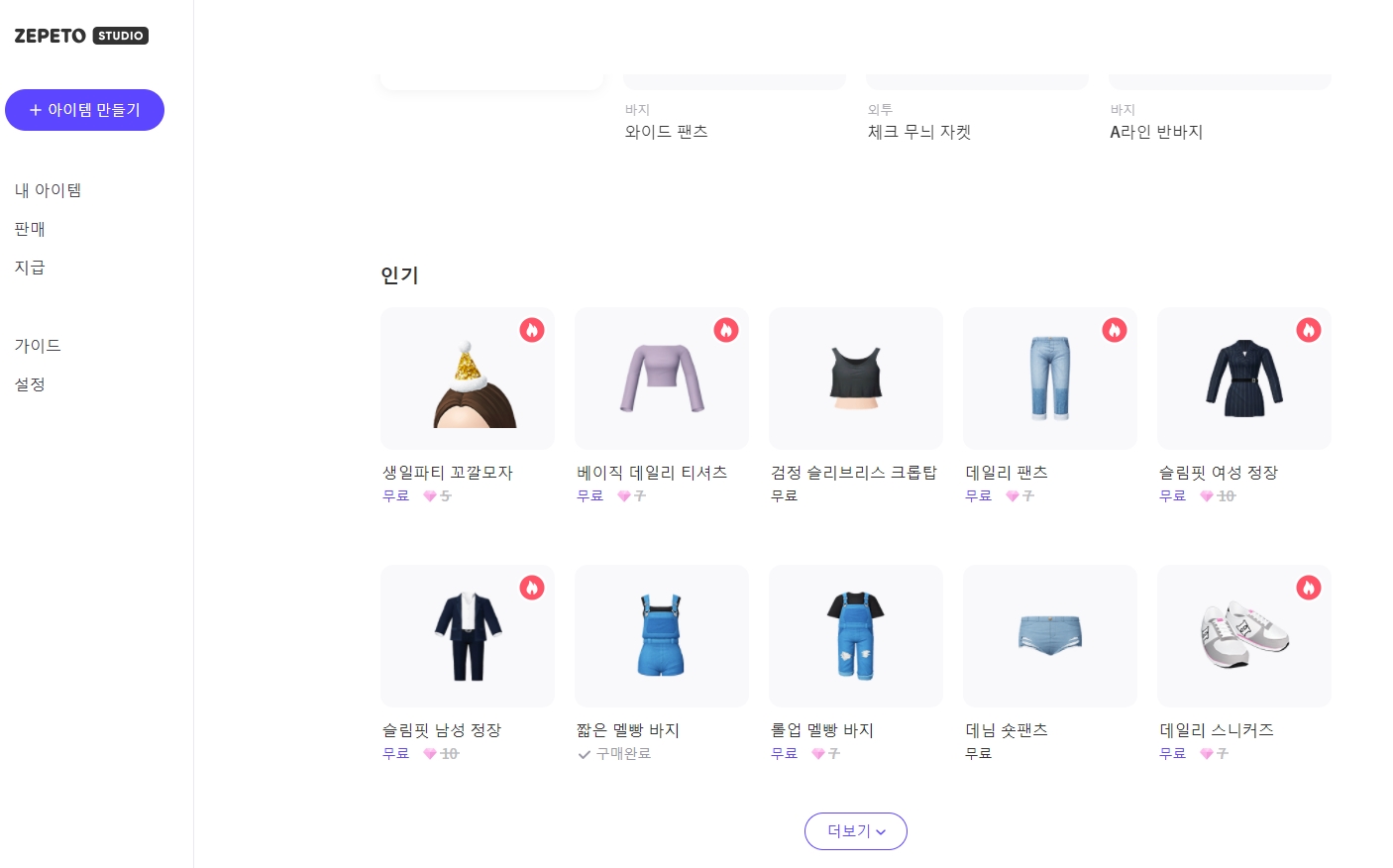Image resolution: width=1393 pixels, height=868 pixels.
Task: Click the fire badge on 생일파티 꼬깔모자
Action: click(532, 330)
